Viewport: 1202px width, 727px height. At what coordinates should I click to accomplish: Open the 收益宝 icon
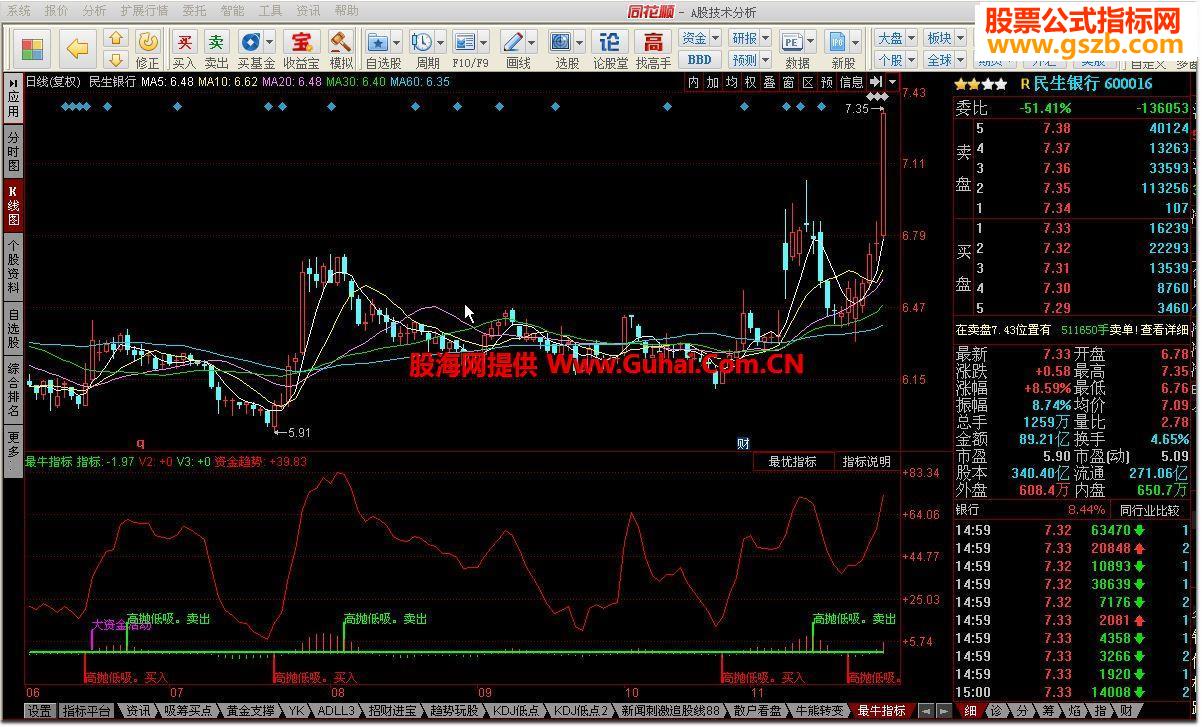(x=300, y=42)
